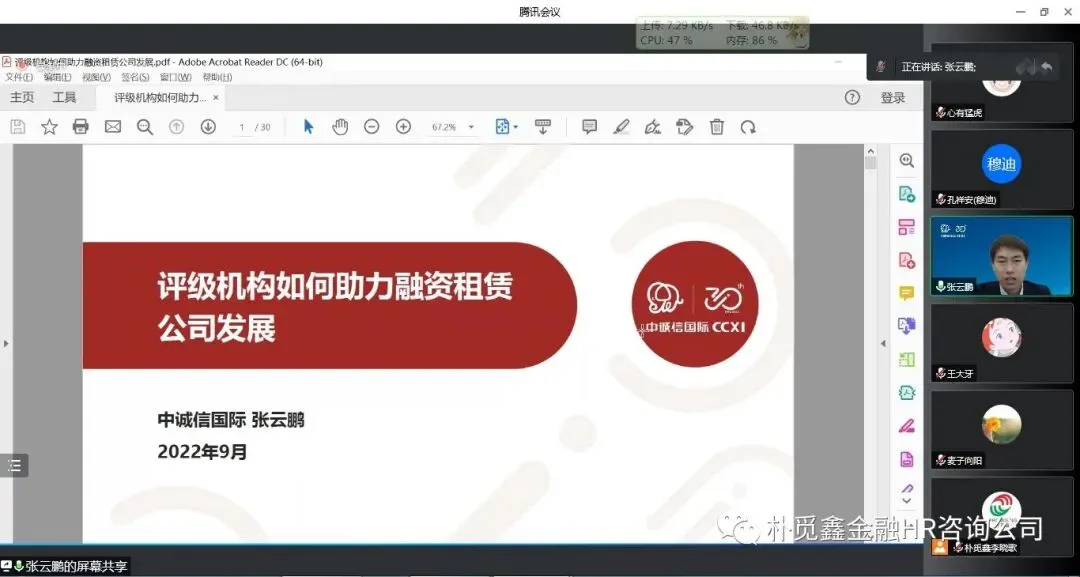Click the 登录 sign-in button
Viewport: 1080px width, 577px height.
point(893,98)
